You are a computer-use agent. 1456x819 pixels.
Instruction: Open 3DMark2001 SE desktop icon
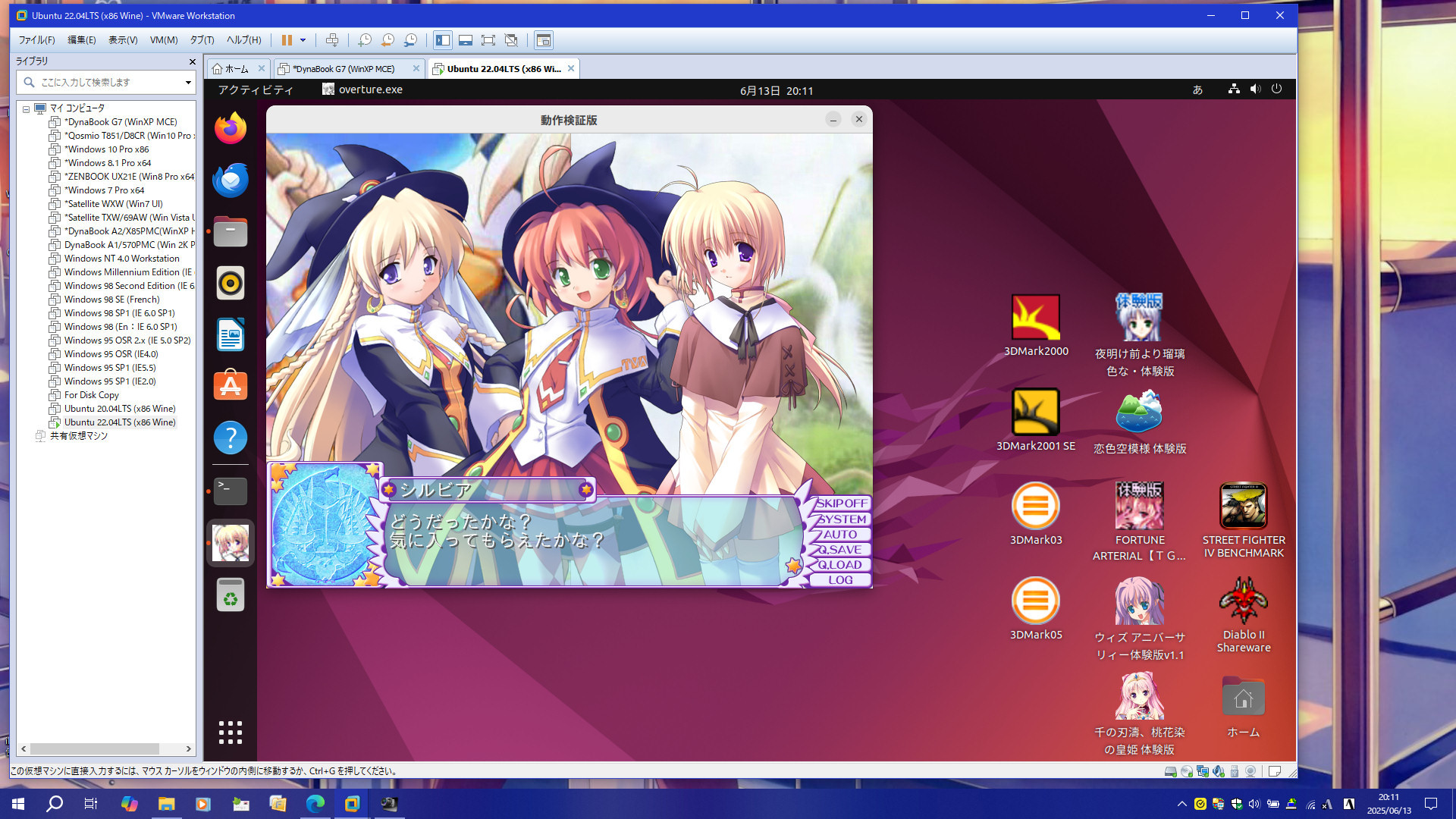point(1036,420)
